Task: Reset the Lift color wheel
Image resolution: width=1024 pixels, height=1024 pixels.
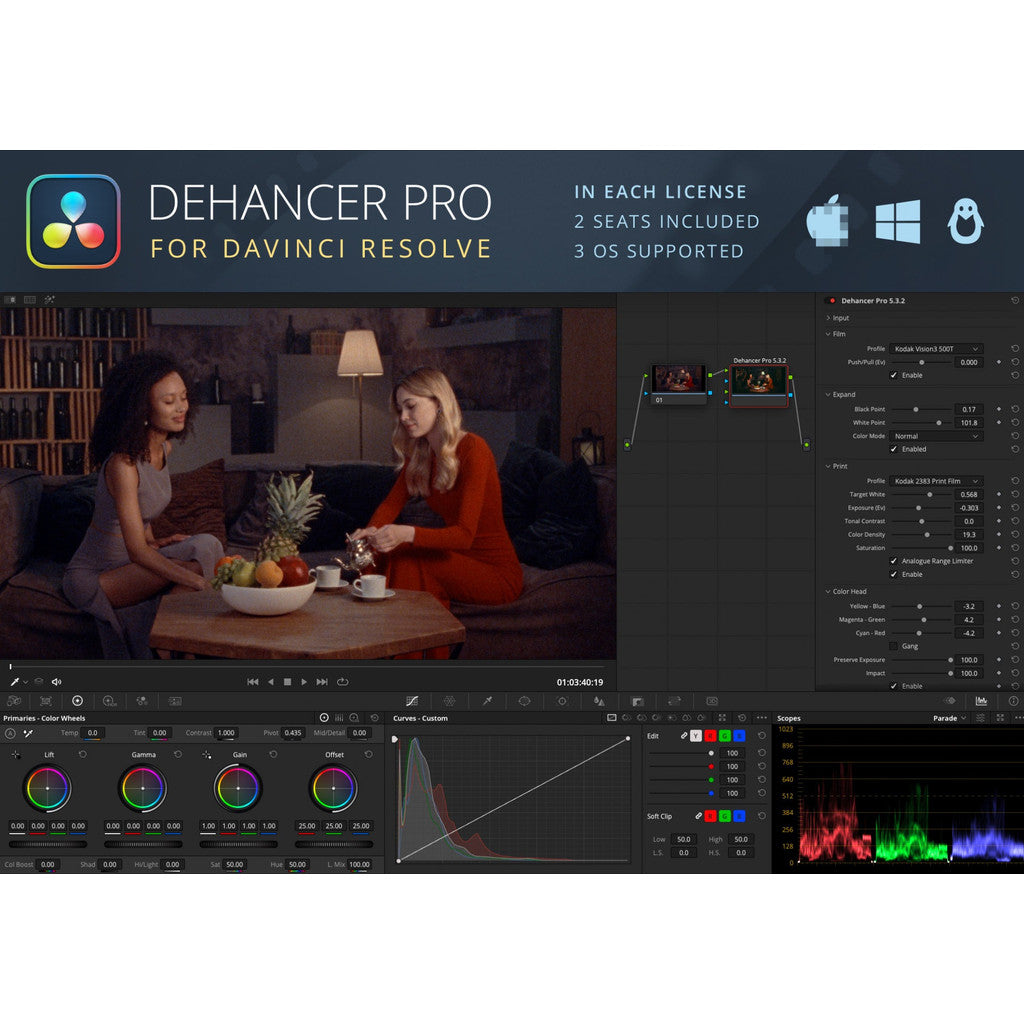Action: (x=82, y=754)
